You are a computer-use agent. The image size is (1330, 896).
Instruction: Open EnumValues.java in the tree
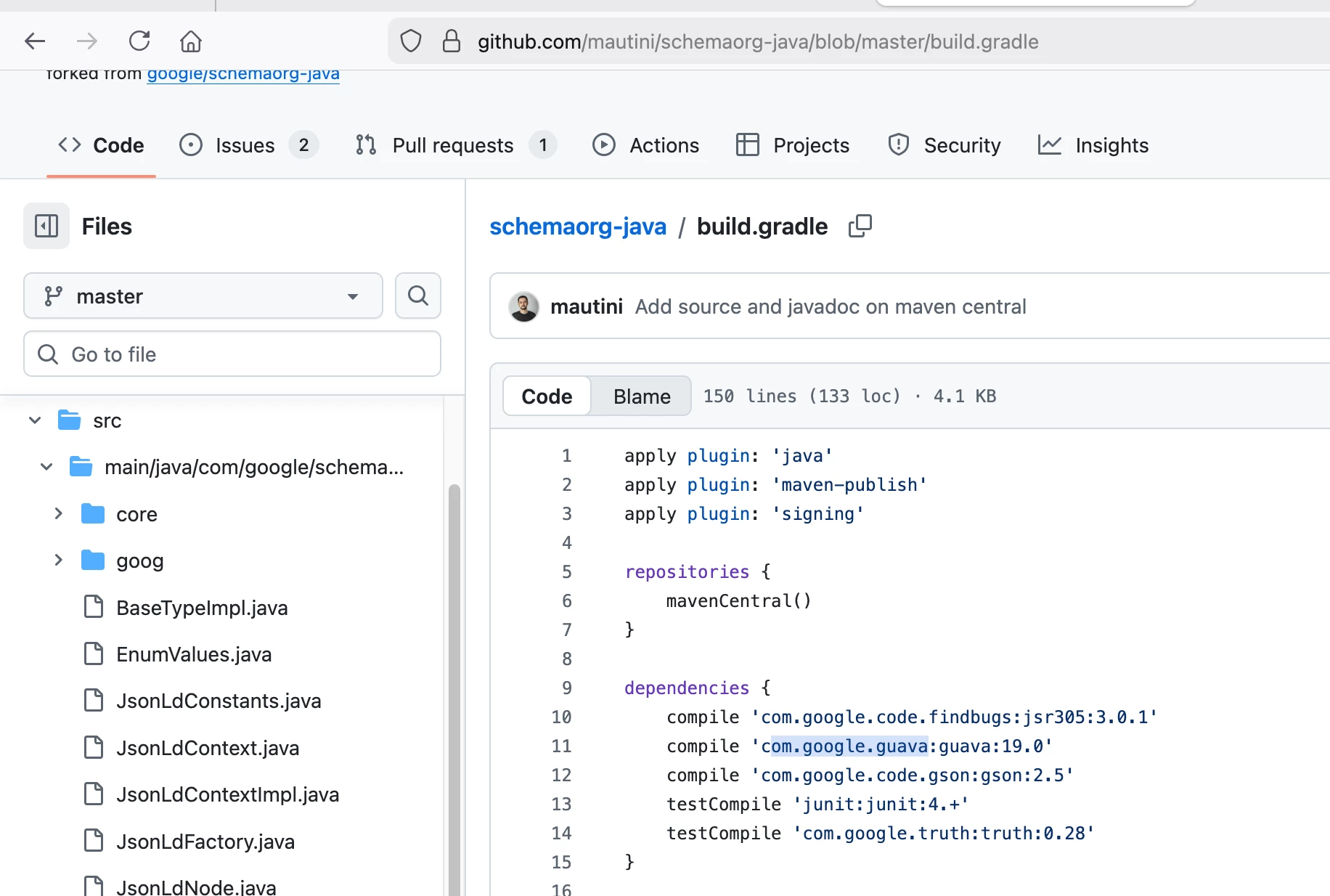click(194, 654)
